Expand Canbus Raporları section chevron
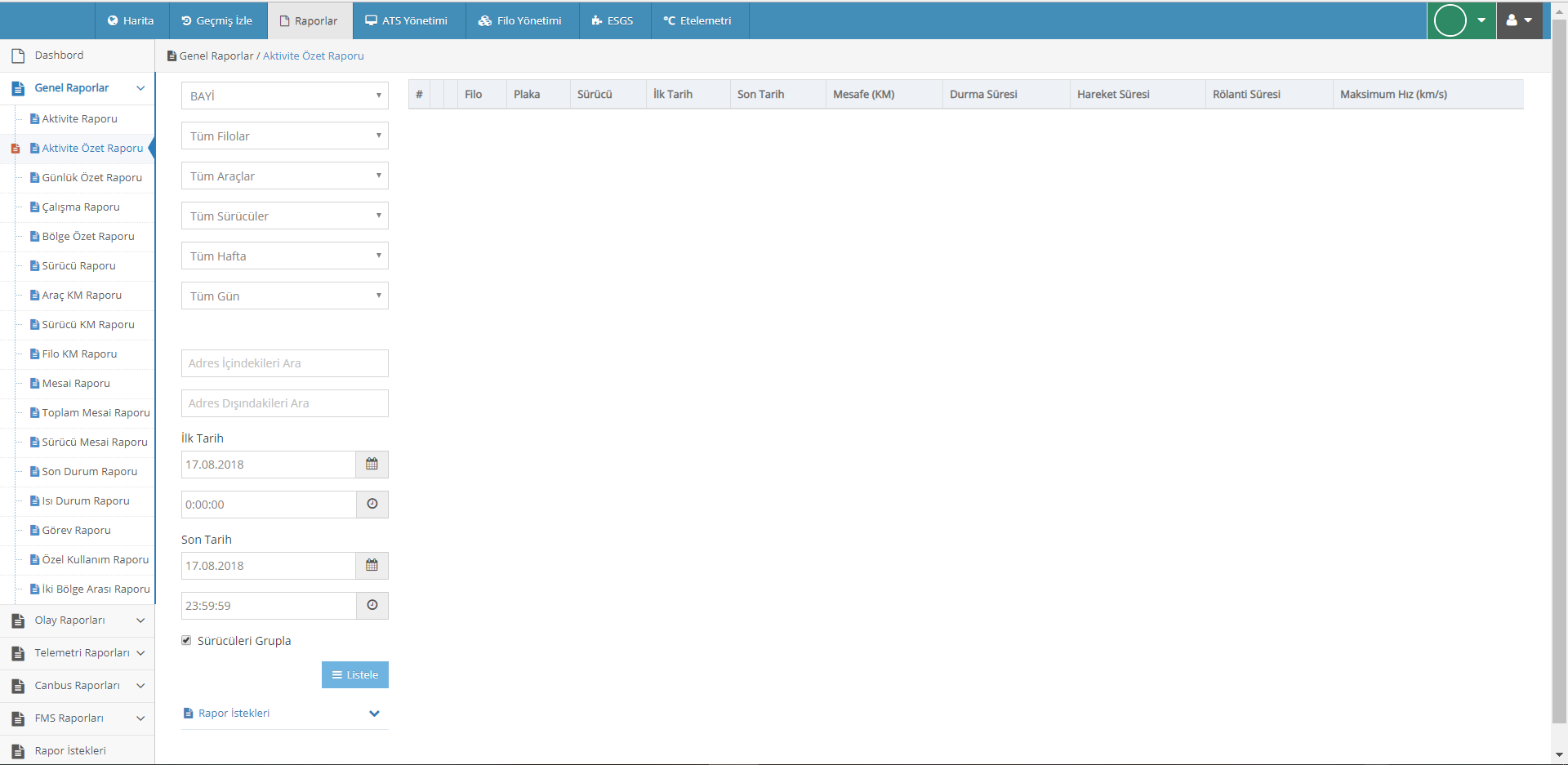The width and height of the screenshot is (1568, 765). 140,686
